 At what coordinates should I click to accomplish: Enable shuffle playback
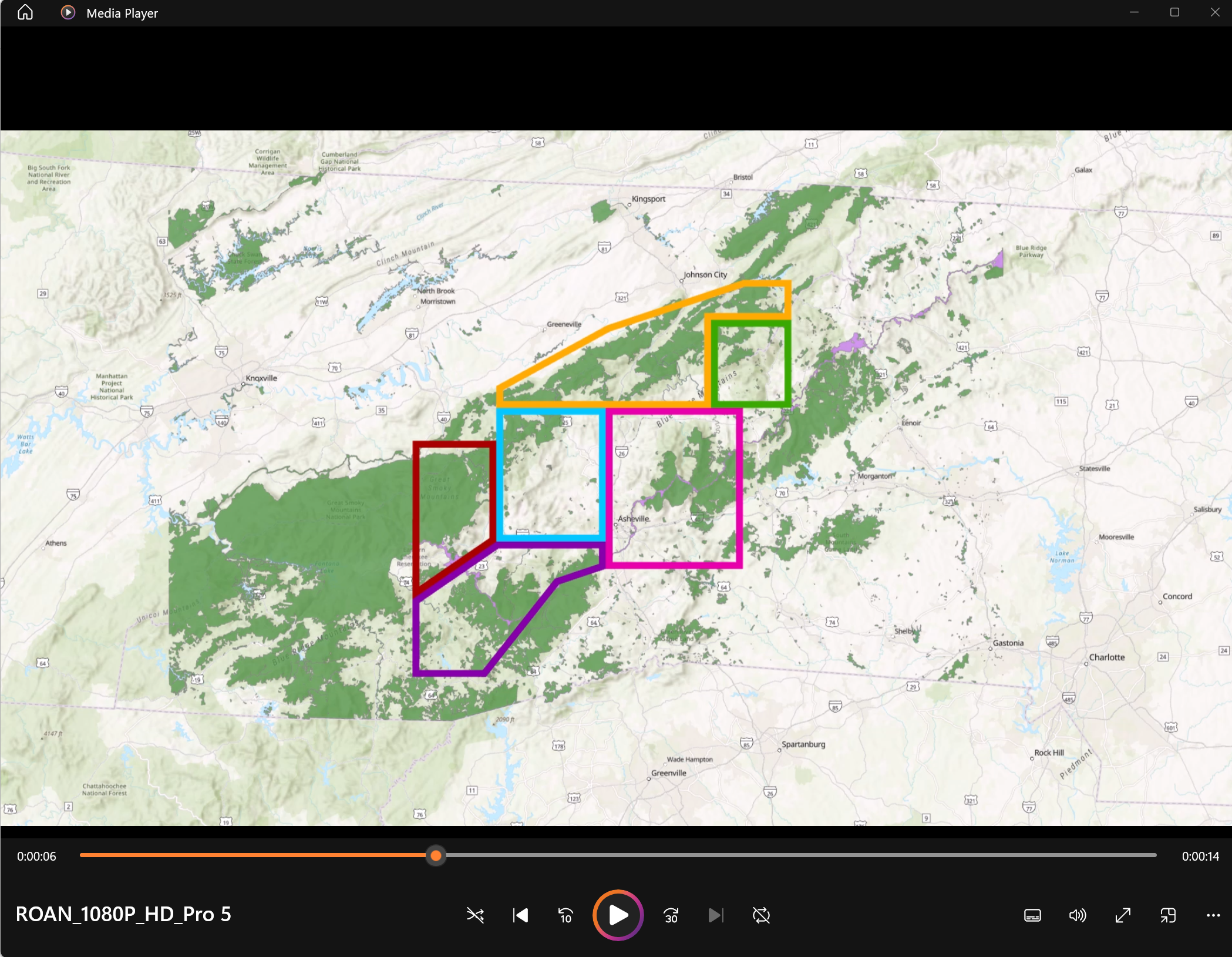pyautogui.click(x=475, y=915)
